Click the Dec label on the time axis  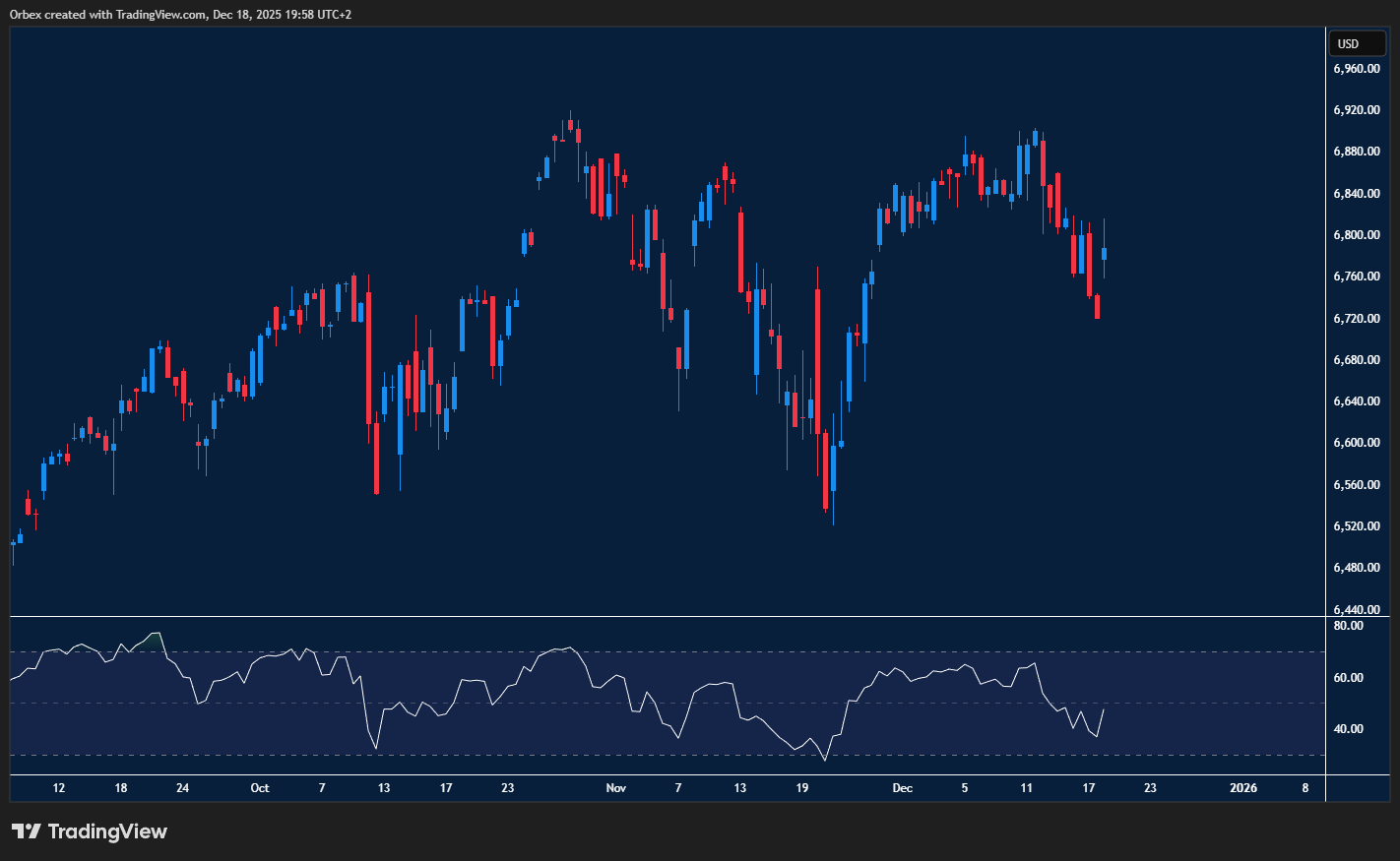(902, 788)
